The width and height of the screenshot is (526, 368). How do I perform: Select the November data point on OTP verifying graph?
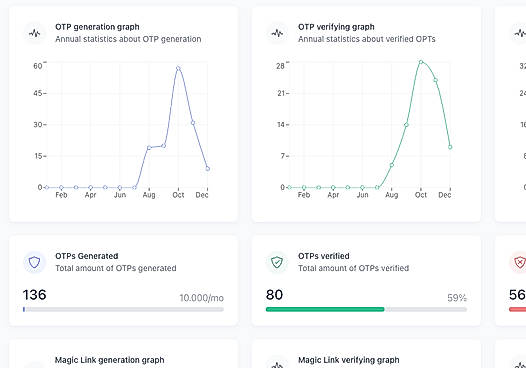tap(436, 80)
